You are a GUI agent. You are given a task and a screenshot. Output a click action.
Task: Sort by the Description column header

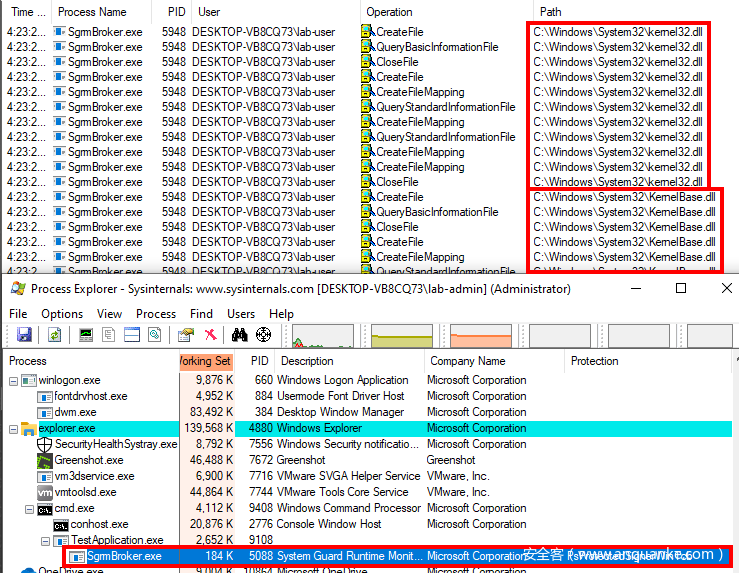[x=349, y=361]
